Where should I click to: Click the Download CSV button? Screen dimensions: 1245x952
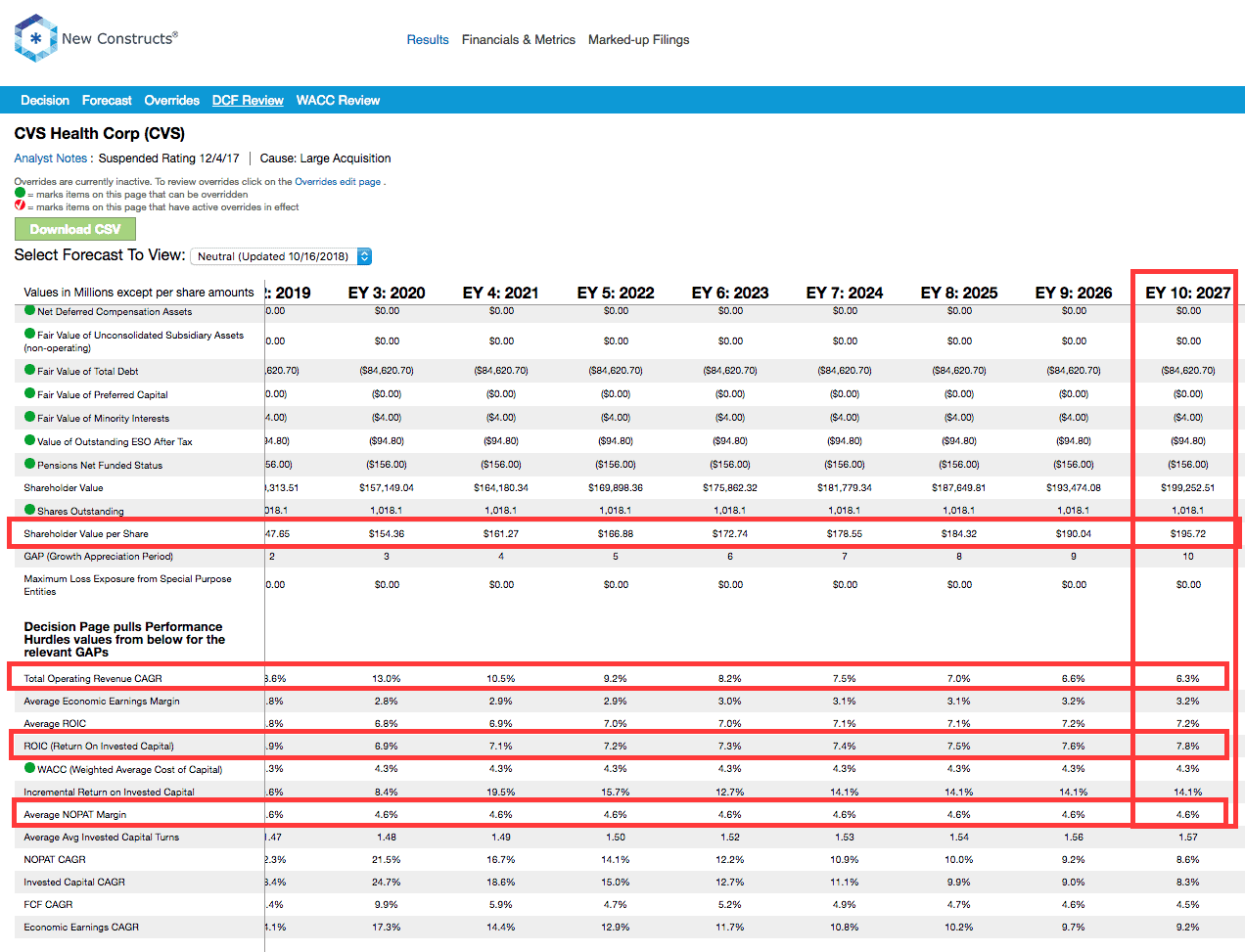pyautogui.click(x=75, y=229)
